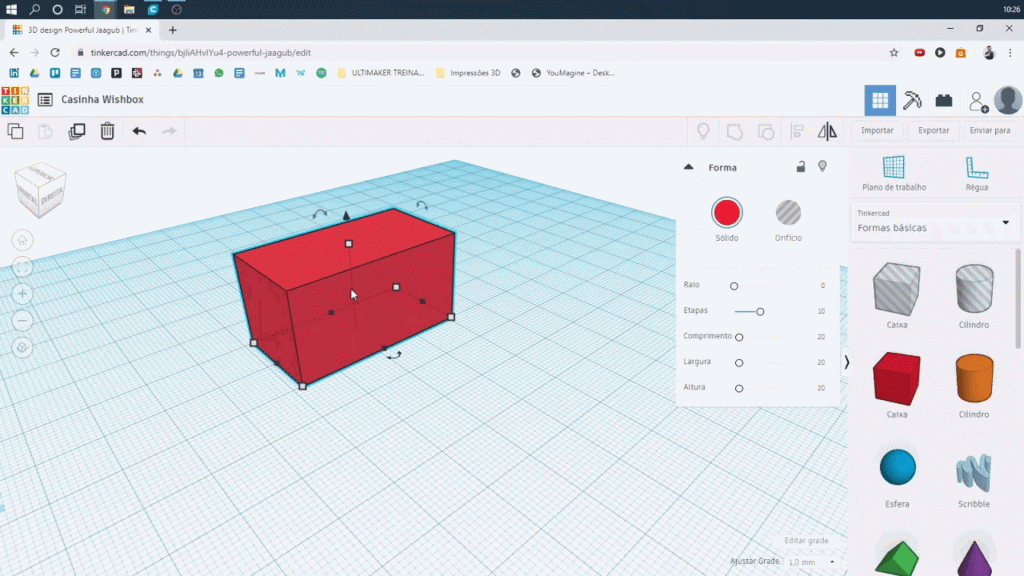Pick the blue Esfera shape

coord(897,468)
